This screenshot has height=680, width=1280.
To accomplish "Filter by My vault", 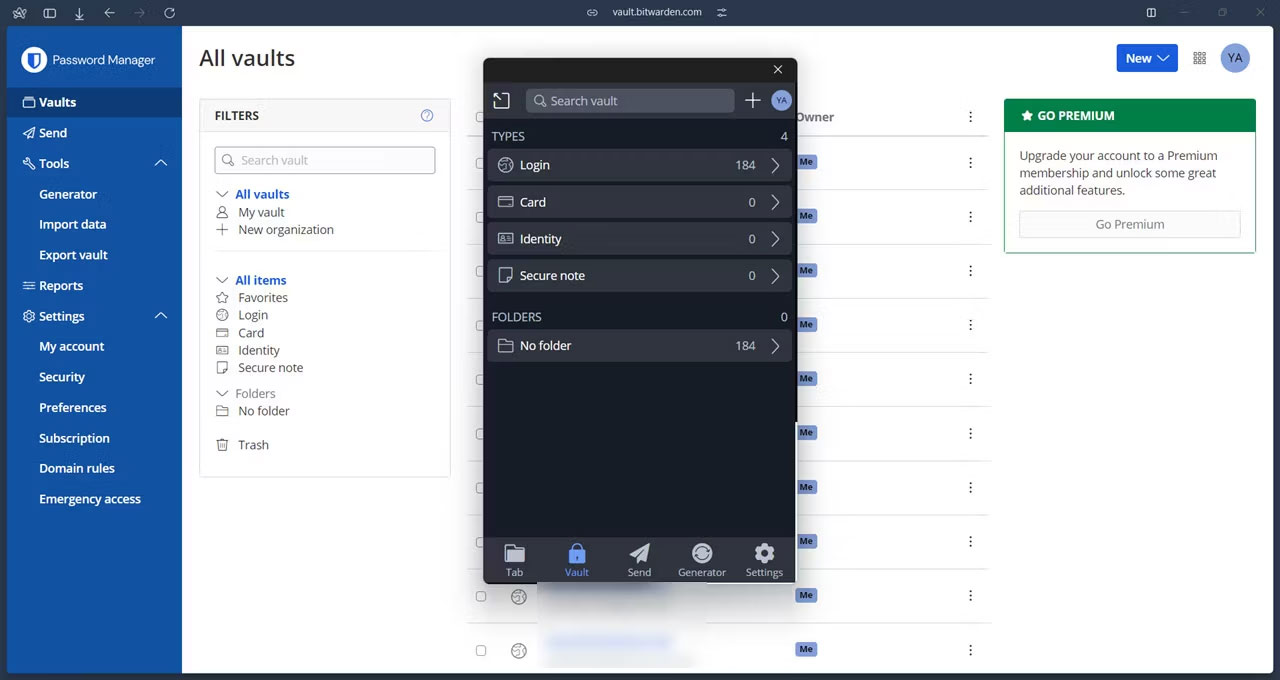I will (x=261, y=212).
